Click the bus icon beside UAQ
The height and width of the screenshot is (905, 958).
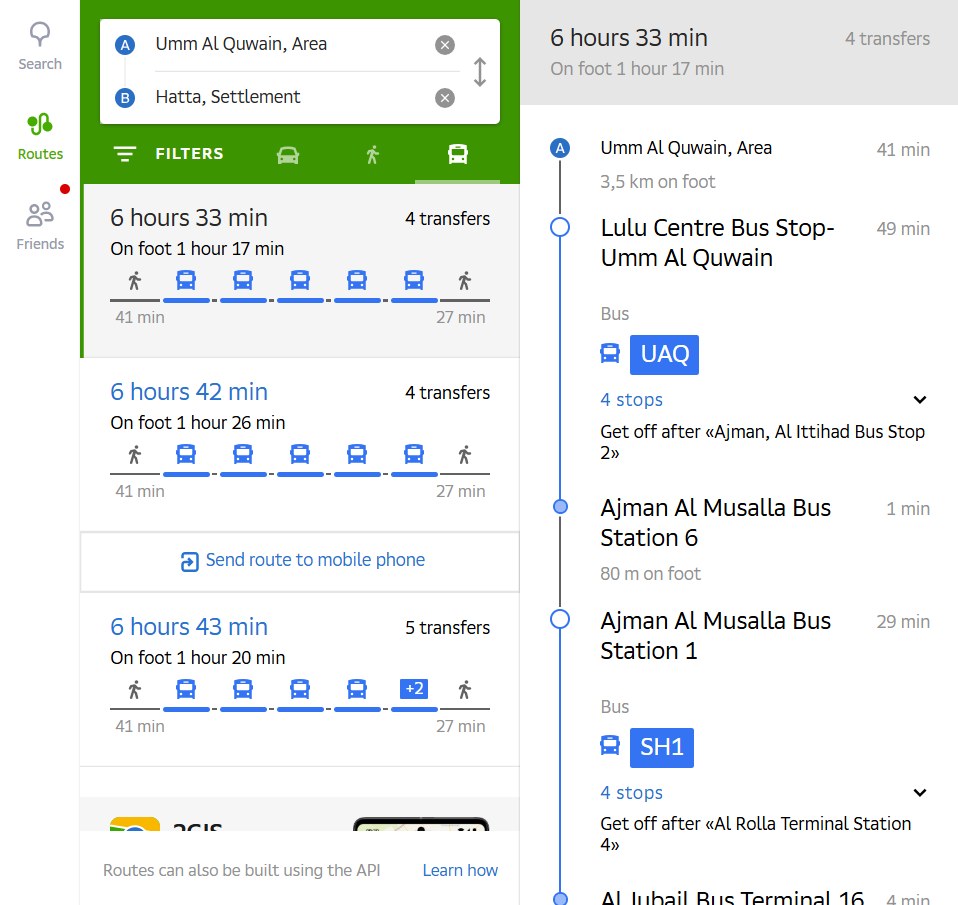610,354
